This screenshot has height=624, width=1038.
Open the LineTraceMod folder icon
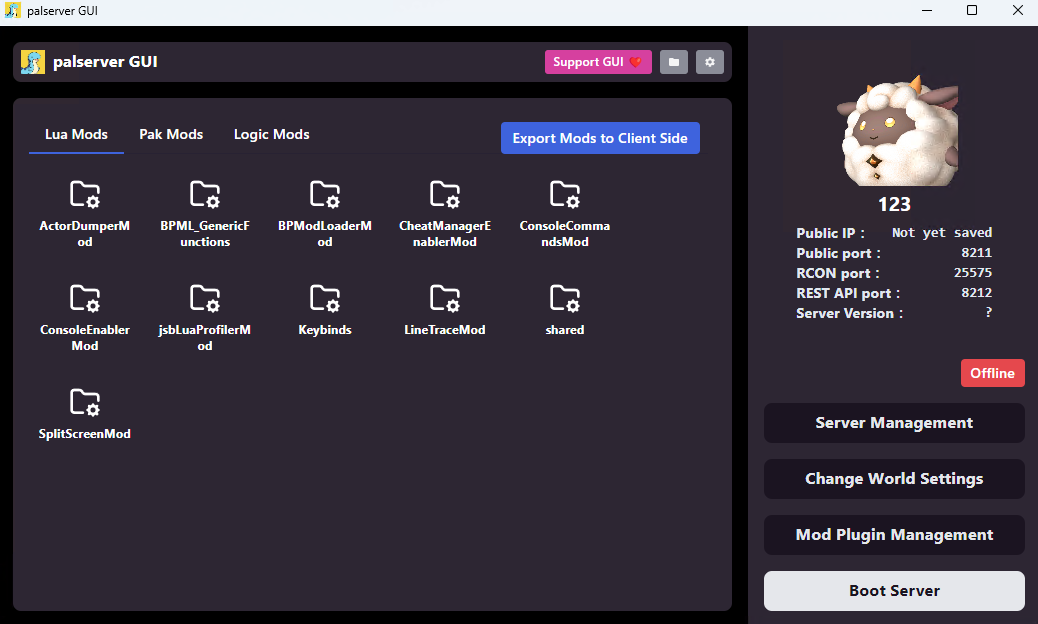[x=445, y=298]
